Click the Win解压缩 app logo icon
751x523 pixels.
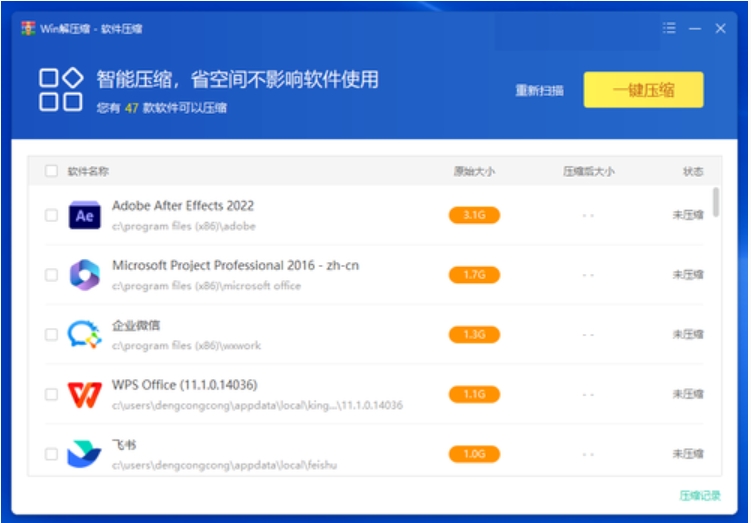pos(28,28)
